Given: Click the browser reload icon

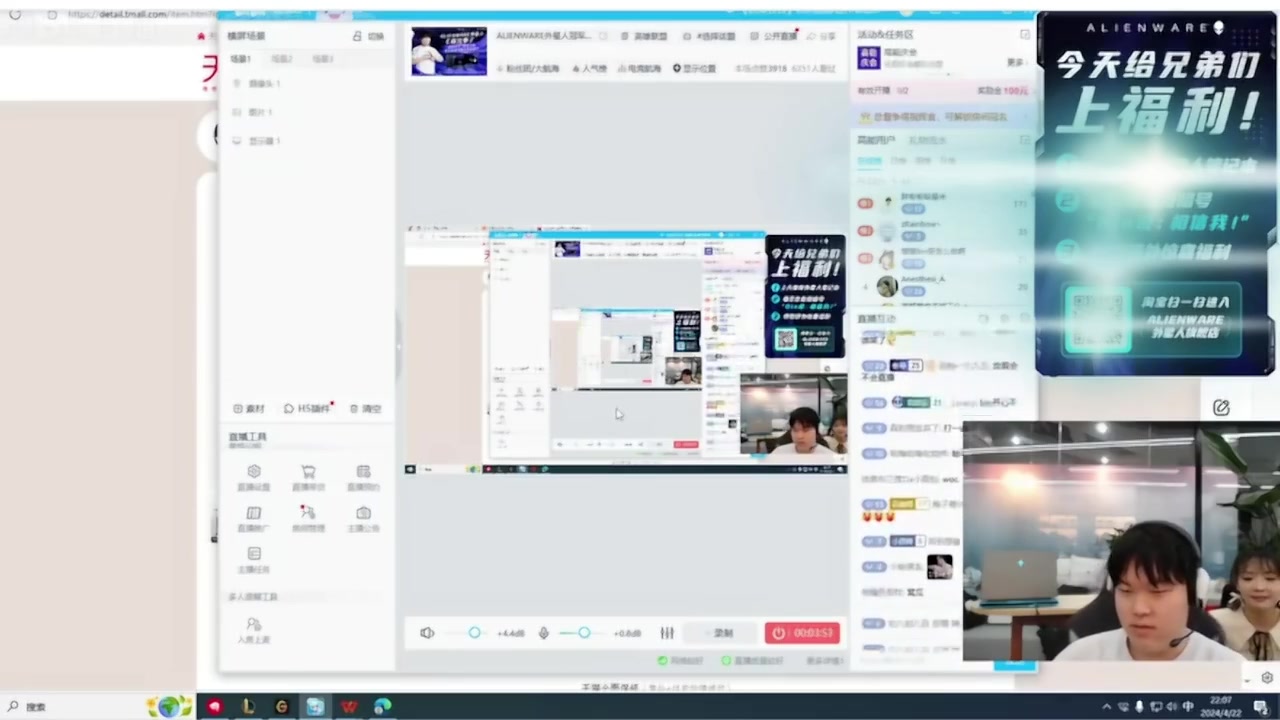Looking at the screenshot, I should 14,14.
